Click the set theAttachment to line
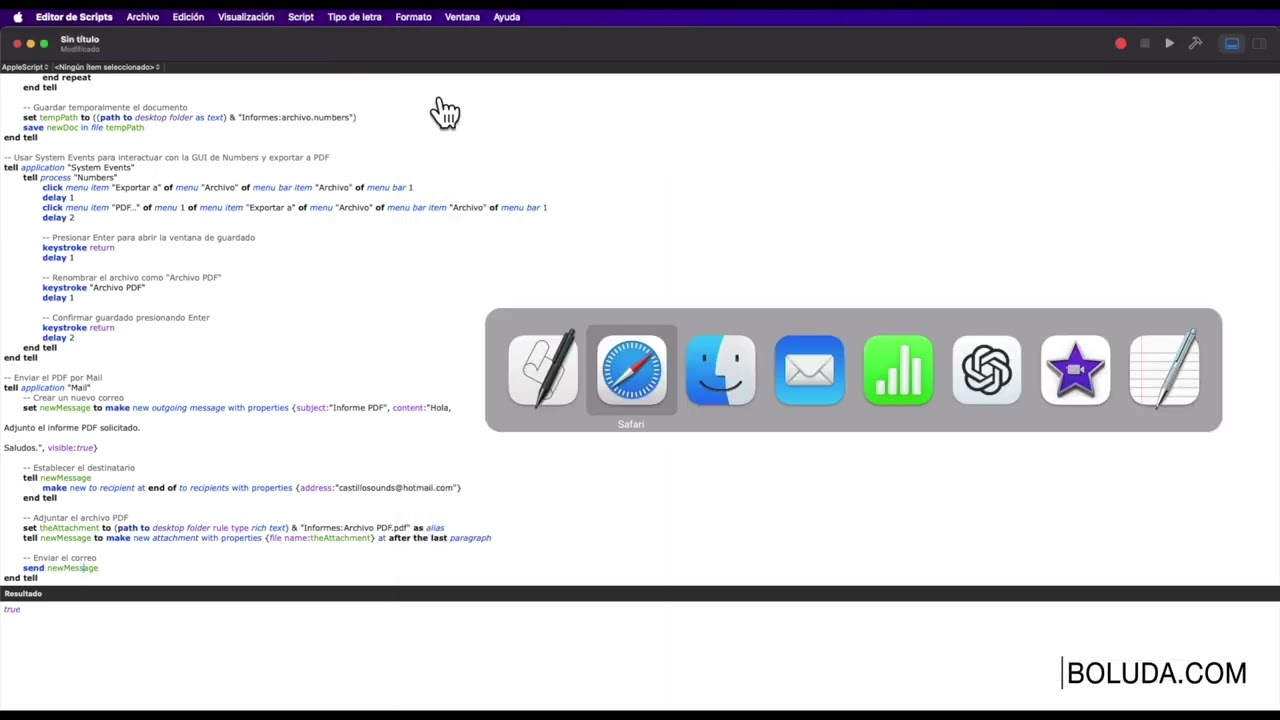This screenshot has width=1280, height=720. tap(233, 528)
